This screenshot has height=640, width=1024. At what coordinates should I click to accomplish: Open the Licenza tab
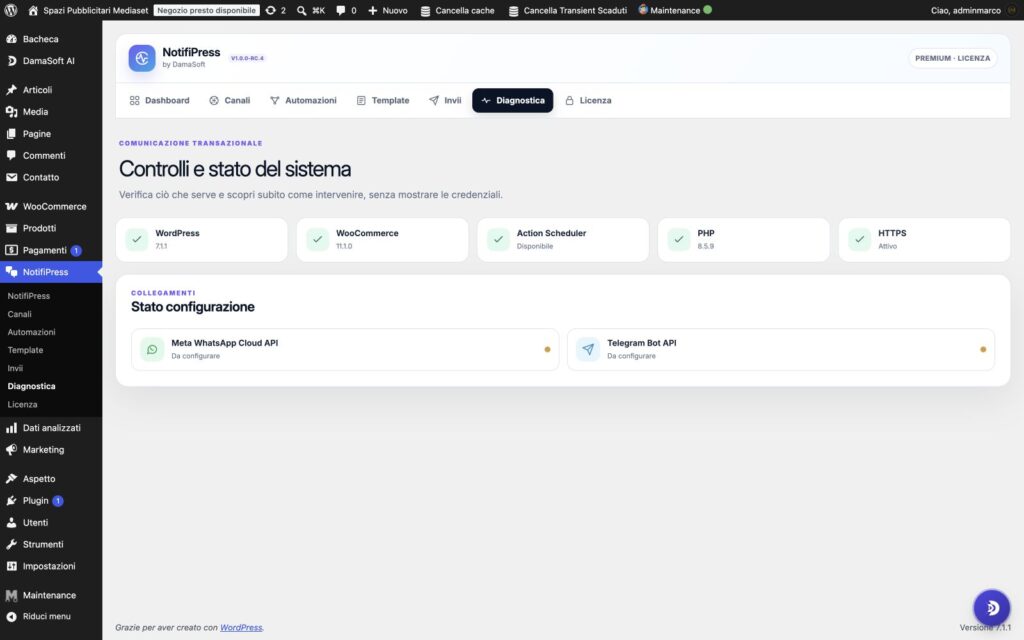pos(588,101)
